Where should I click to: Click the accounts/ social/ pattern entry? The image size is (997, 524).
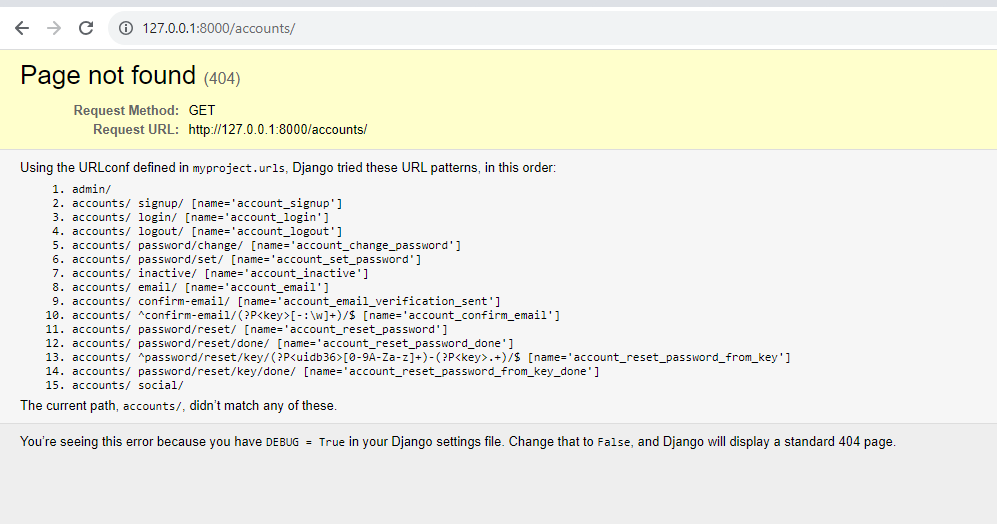click(x=127, y=385)
